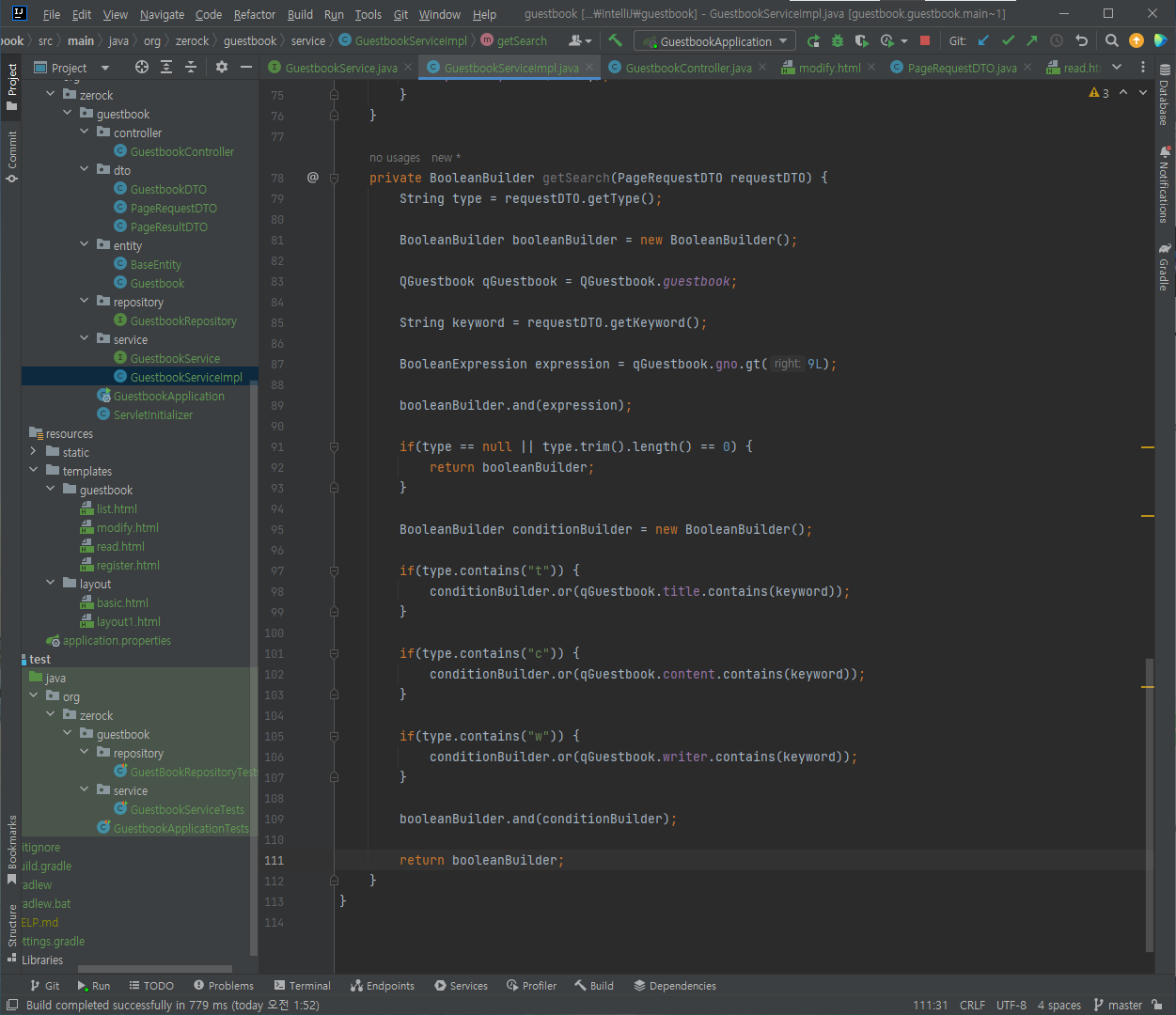Toggle the Services tool window
Screen dimensions: 1176x1015
(x=462, y=986)
